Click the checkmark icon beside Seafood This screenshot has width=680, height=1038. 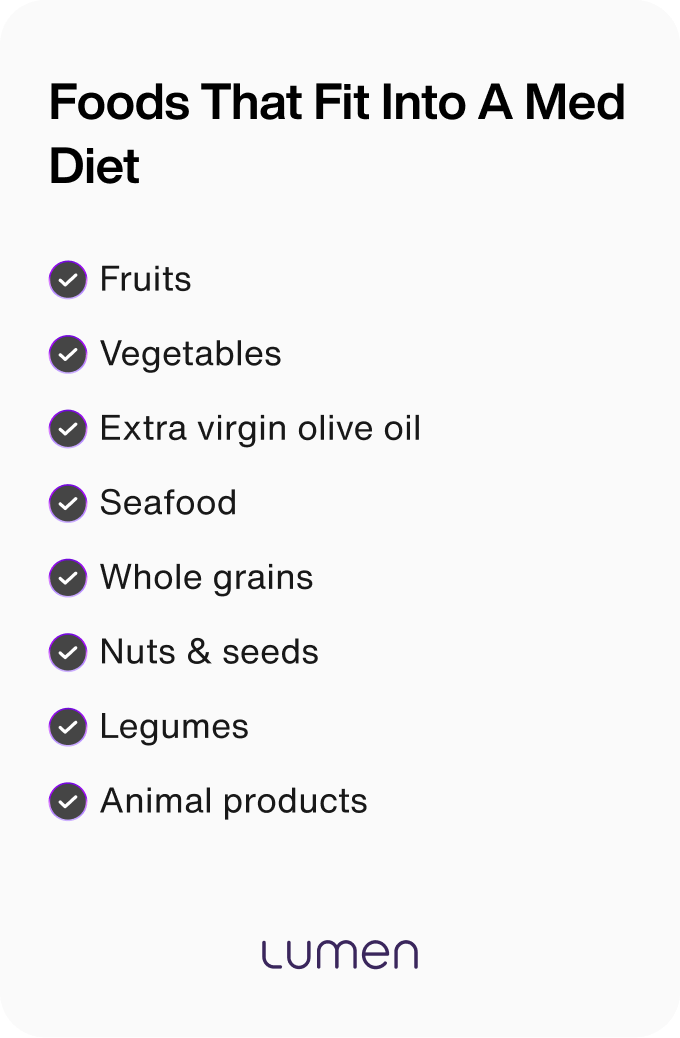pyautogui.click(x=68, y=503)
